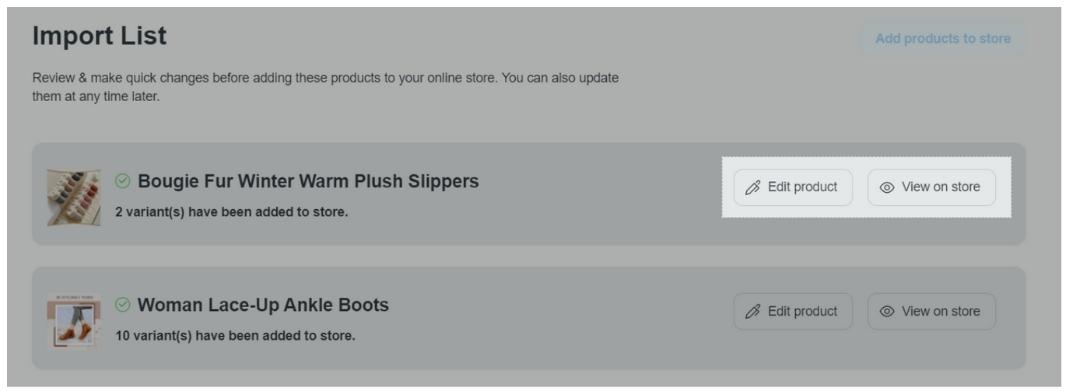Click eye icon in Slippers View on store
Viewport: 1070px width, 391px height.
[886, 188]
